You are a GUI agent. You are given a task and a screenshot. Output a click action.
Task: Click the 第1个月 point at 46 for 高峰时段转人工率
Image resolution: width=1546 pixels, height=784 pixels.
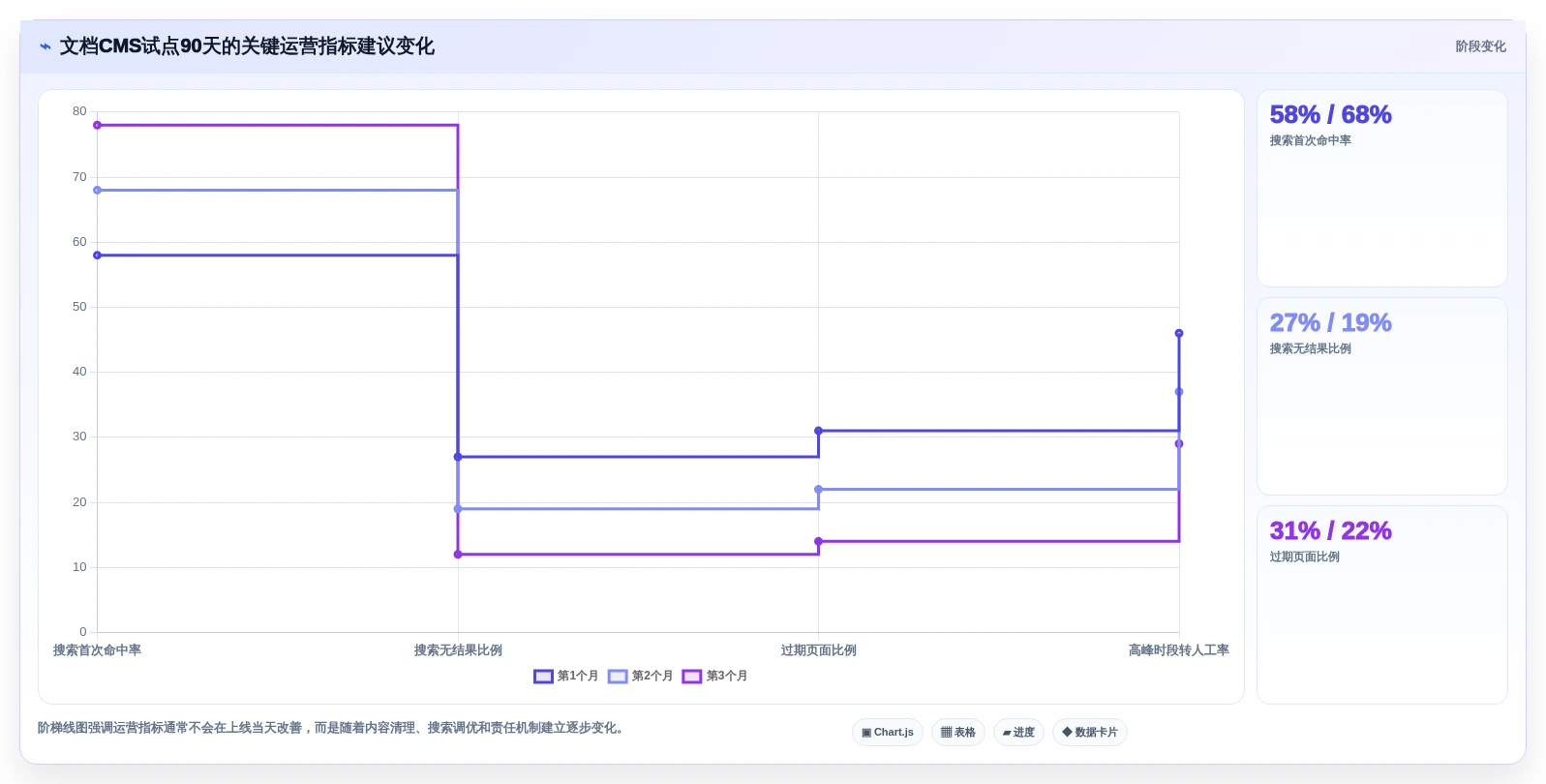(x=1179, y=333)
